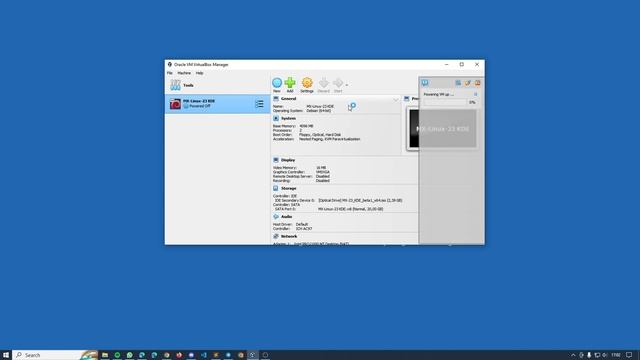The width and height of the screenshot is (640, 360).
Task: Click the Network section icon
Action: (276, 236)
